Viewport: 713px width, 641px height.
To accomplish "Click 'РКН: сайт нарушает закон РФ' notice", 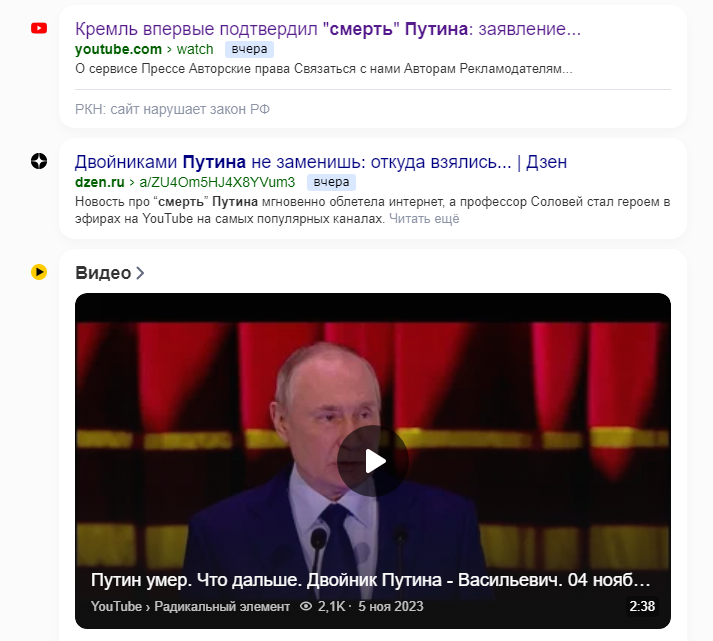I will tap(172, 109).
